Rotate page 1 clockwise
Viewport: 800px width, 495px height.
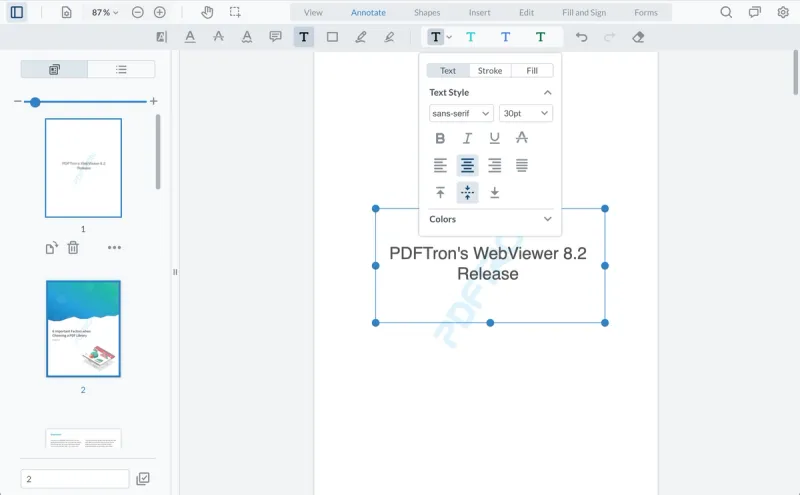coord(52,248)
